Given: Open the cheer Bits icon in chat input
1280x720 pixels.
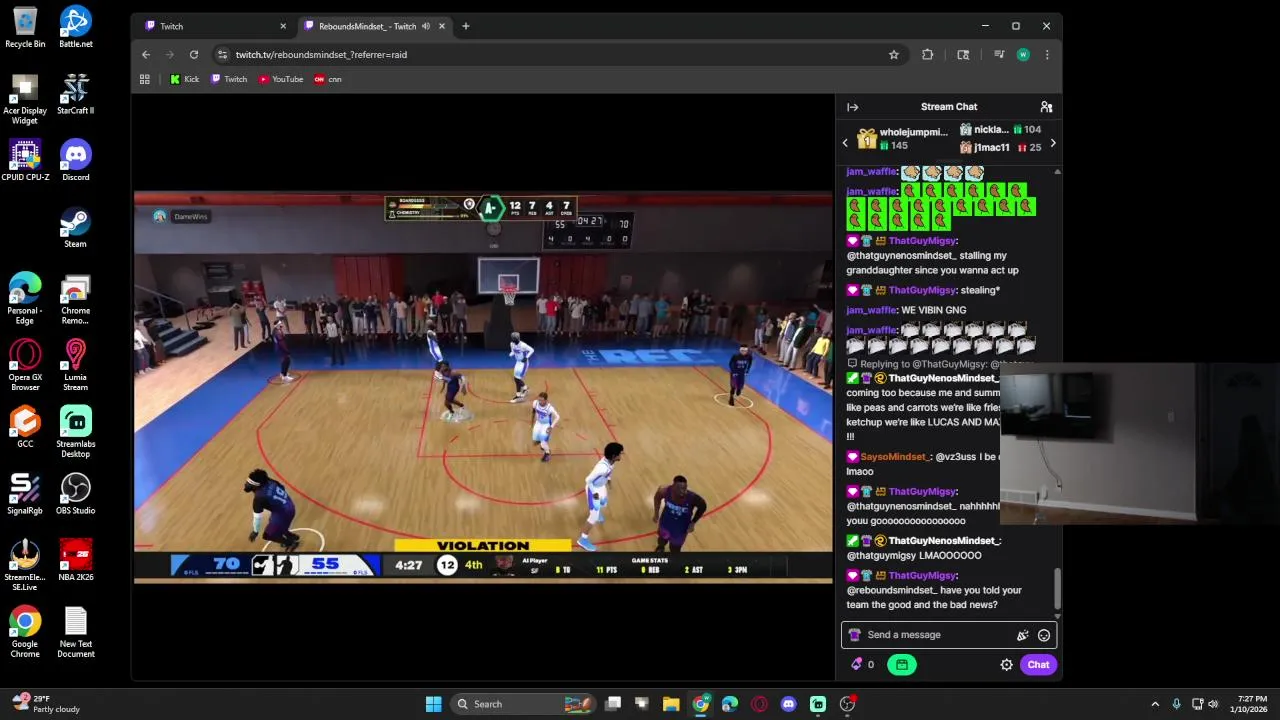Looking at the screenshot, I should (1022, 635).
